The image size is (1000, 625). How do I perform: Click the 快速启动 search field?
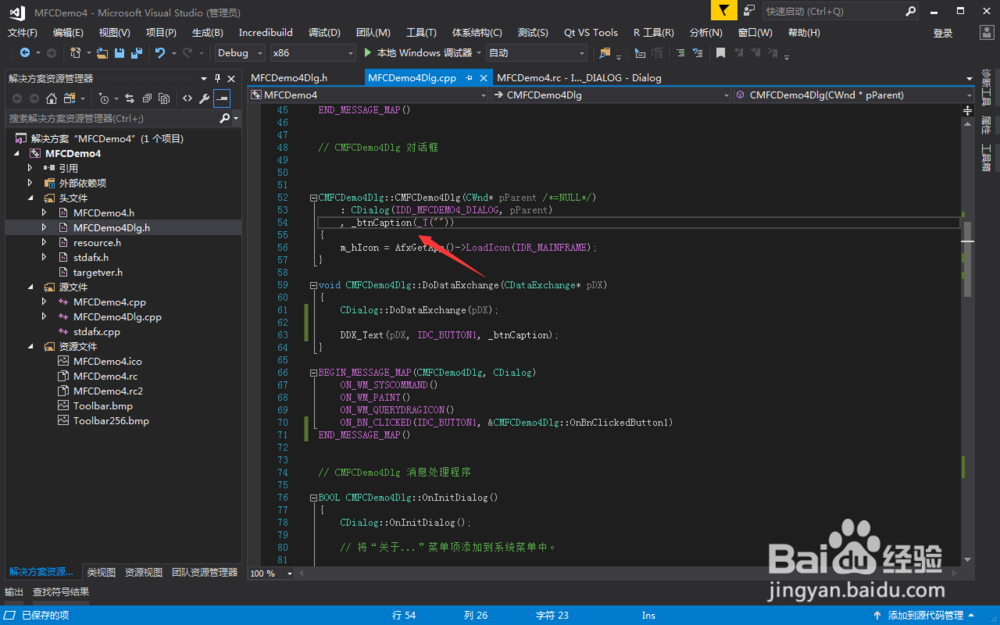(x=841, y=11)
